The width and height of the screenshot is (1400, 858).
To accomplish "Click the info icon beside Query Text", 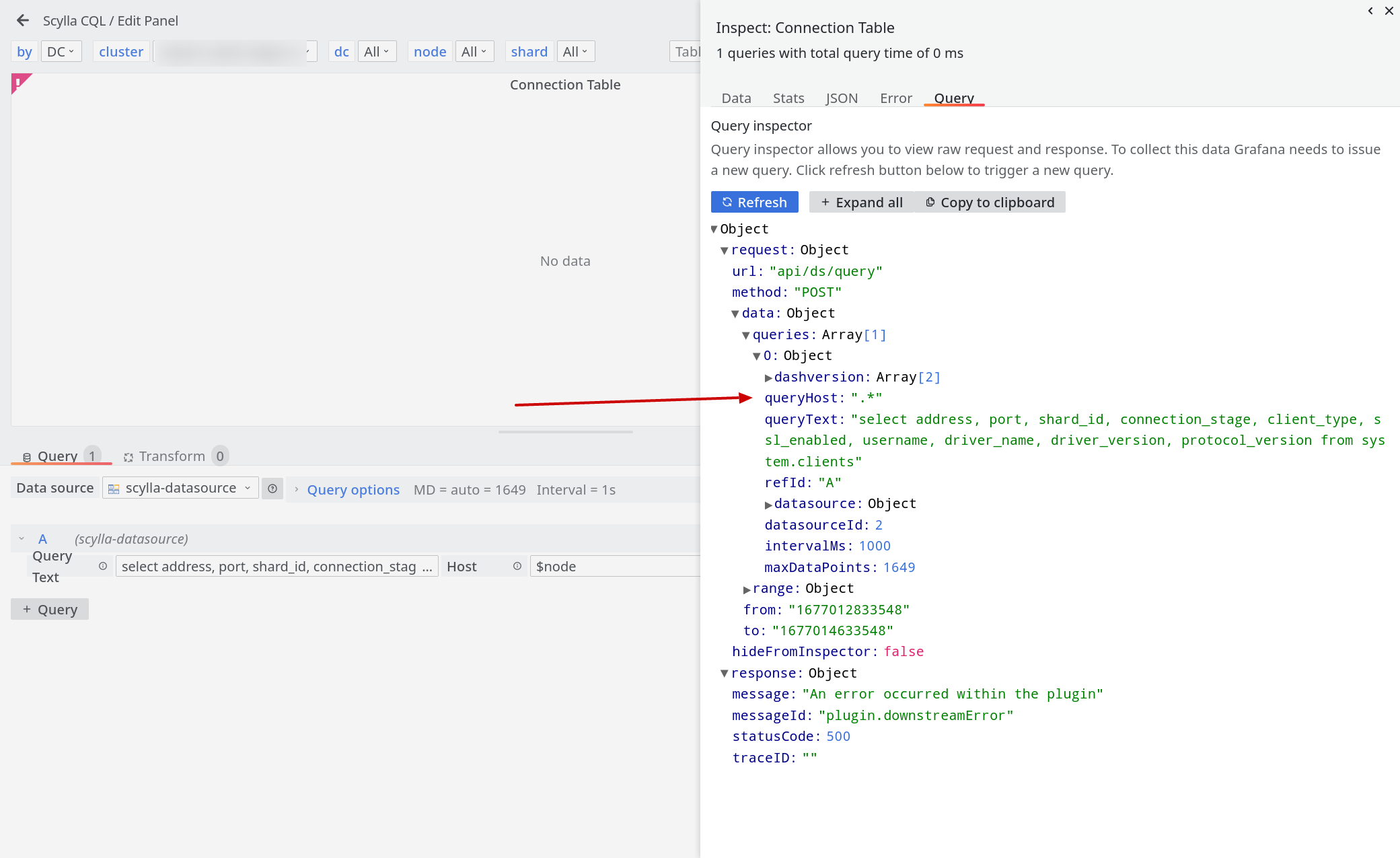I will 103,566.
